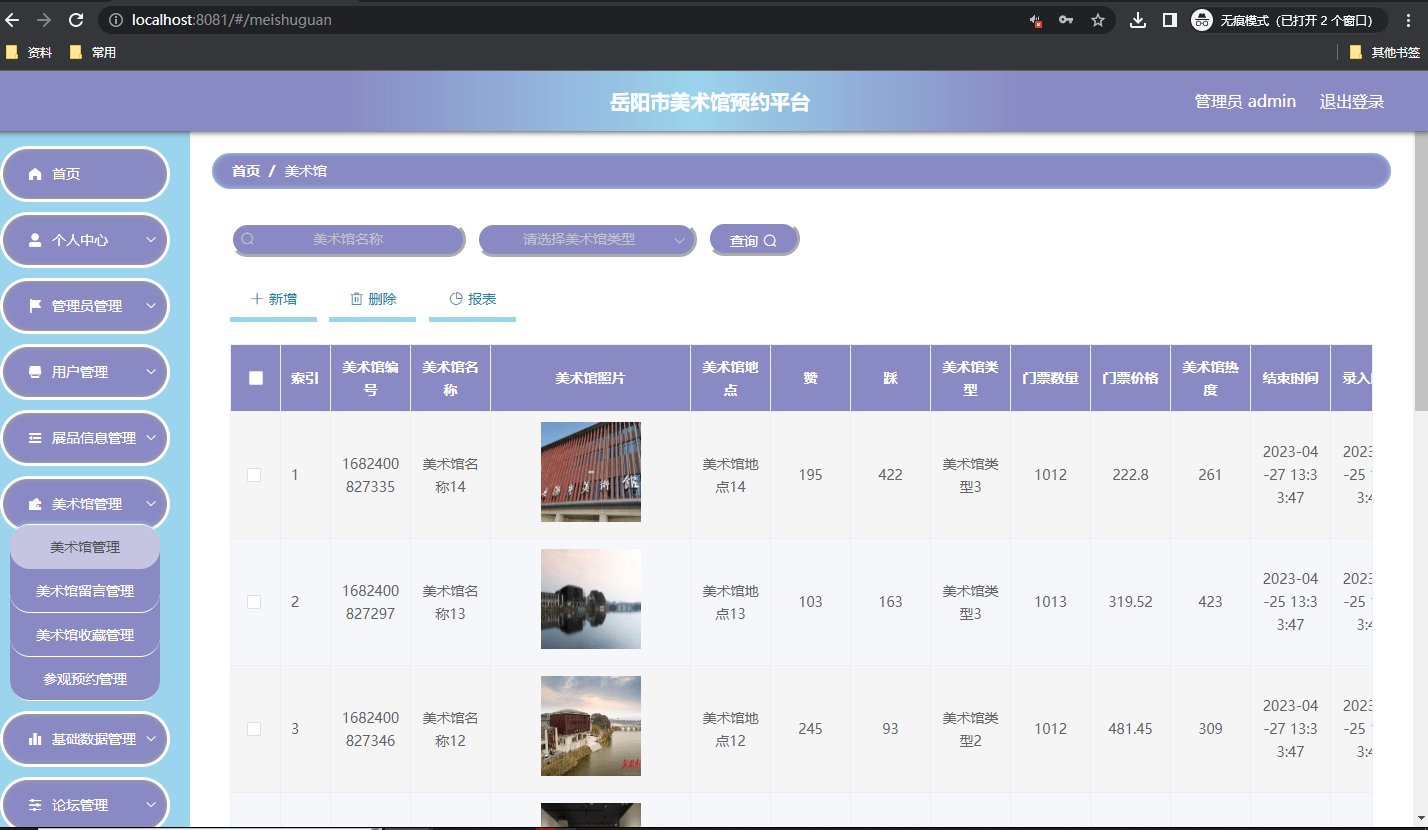
Task: Click the magnifier icon in name search field
Action: click(x=248, y=239)
